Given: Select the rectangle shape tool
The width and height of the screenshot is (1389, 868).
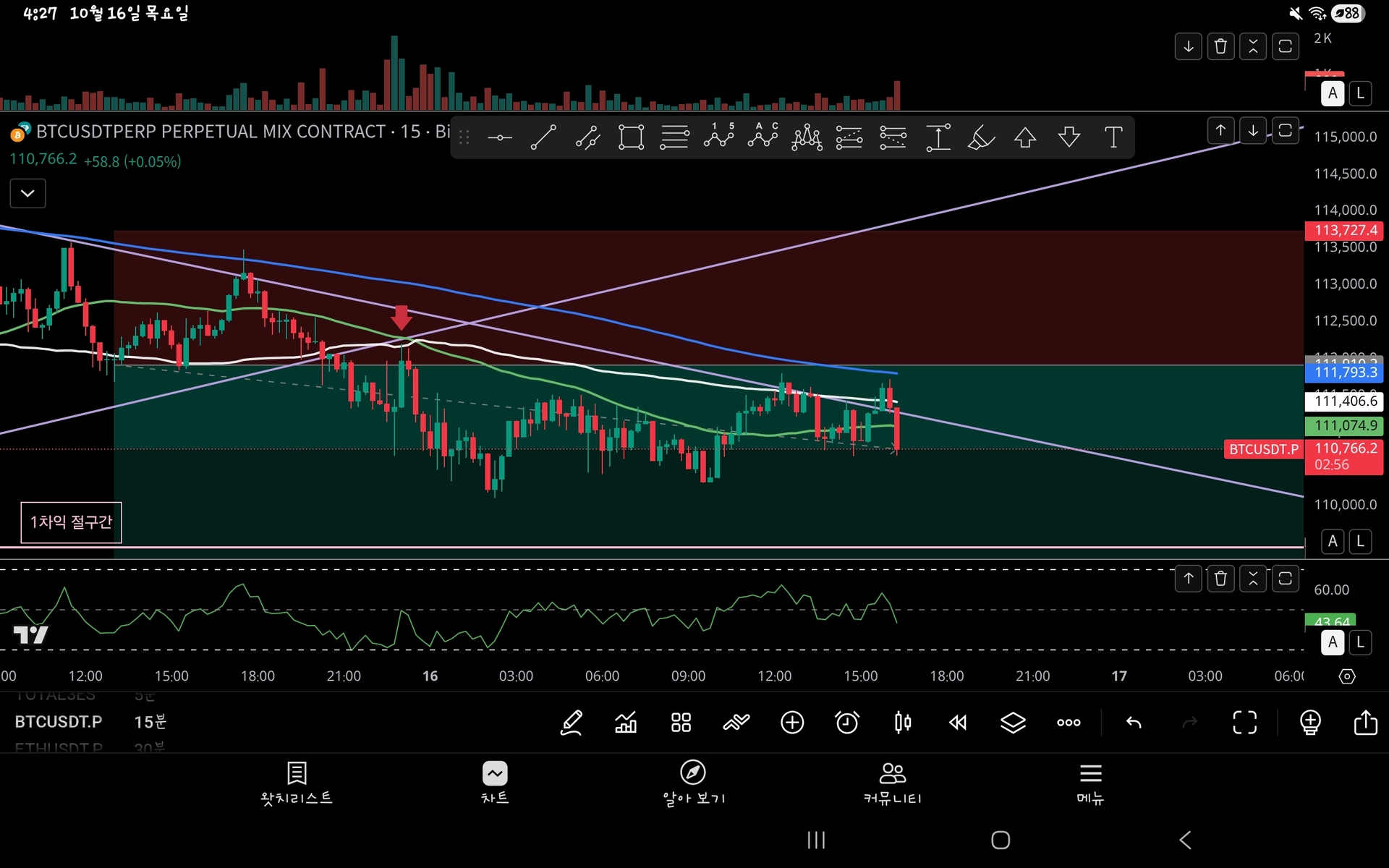Looking at the screenshot, I should pyautogui.click(x=631, y=137).
